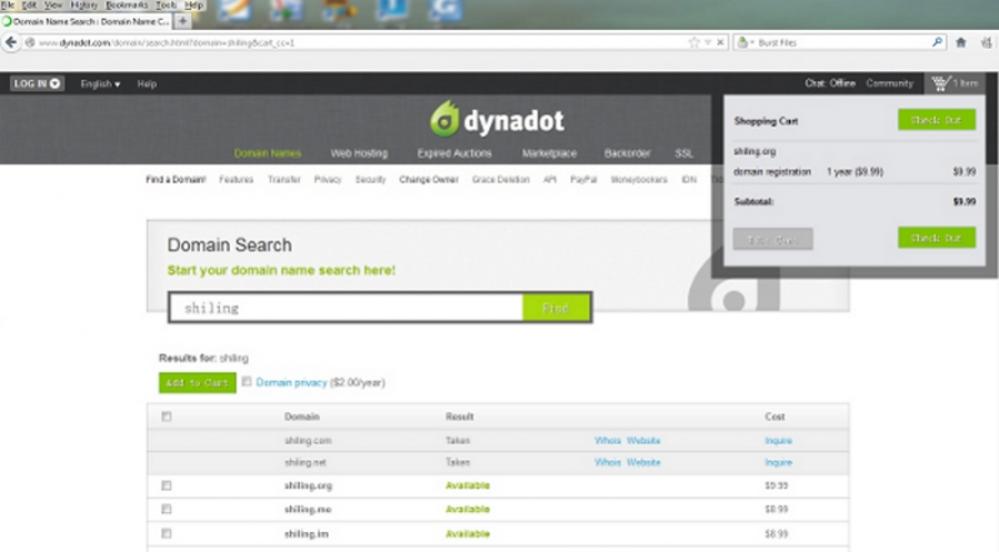
Task: Open the View menu
Action: pyautogui.click(x=54, y=5)
